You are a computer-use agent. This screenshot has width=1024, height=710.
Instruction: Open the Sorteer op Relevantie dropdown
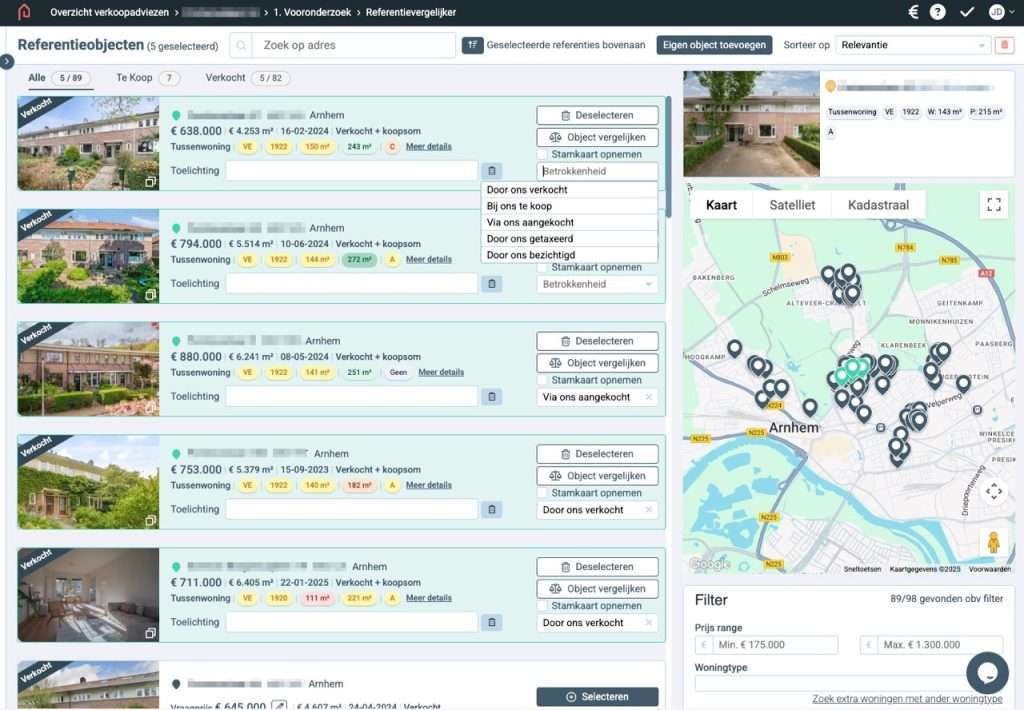912,45
